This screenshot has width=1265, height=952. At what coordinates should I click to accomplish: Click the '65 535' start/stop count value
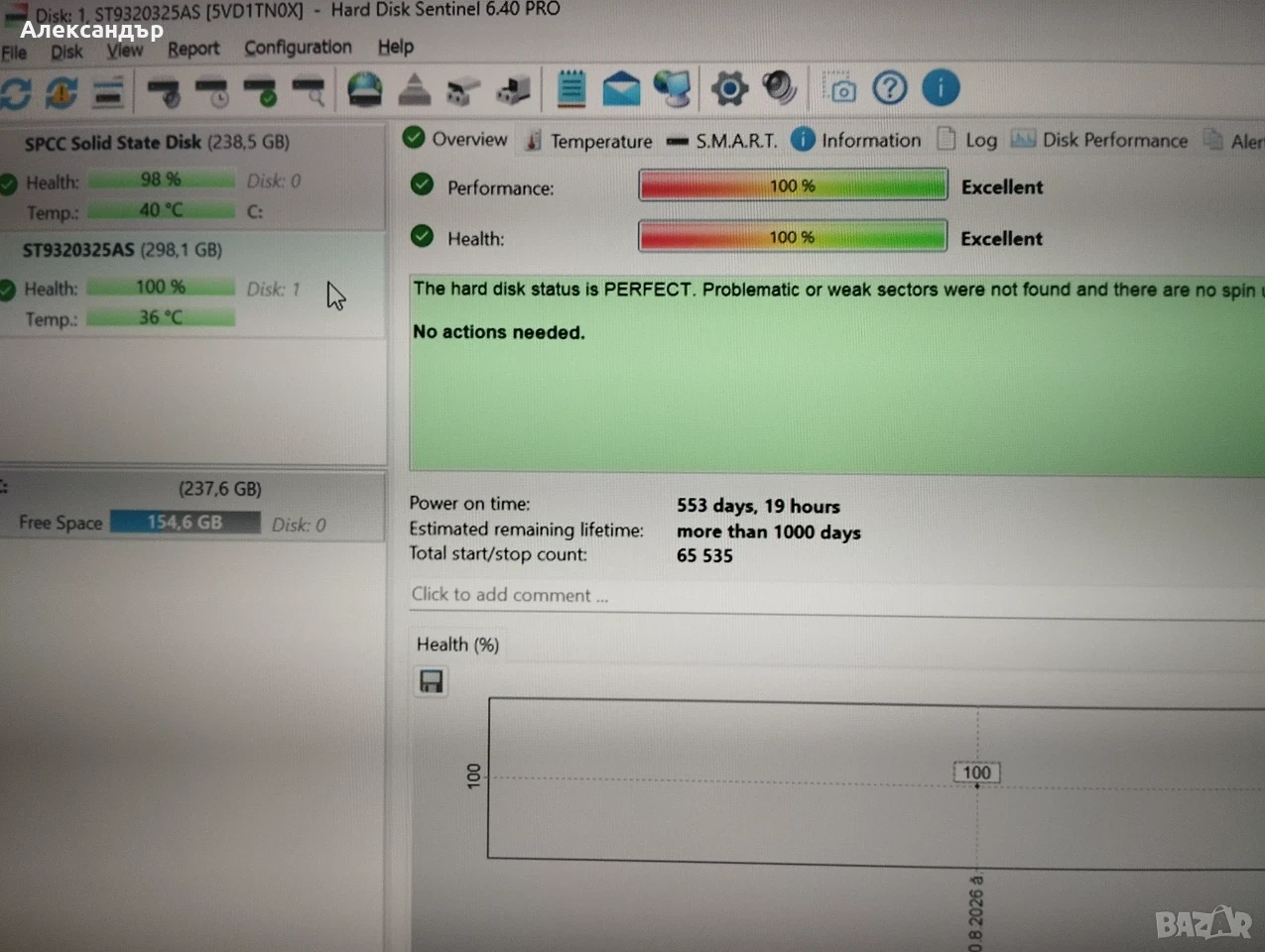click(704, 556)
